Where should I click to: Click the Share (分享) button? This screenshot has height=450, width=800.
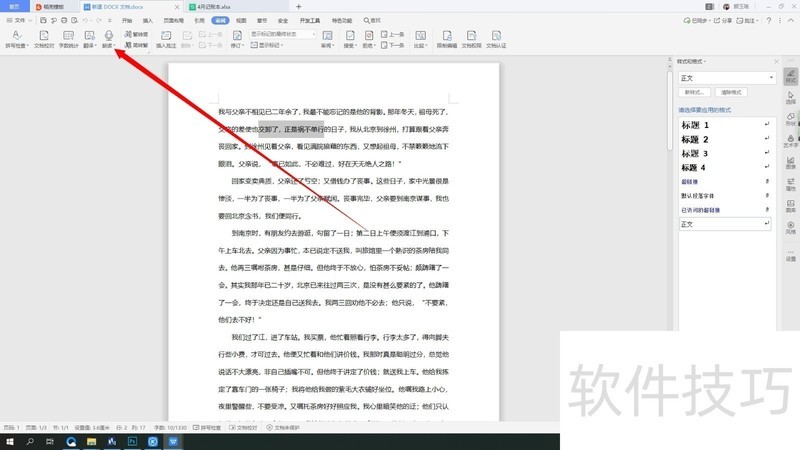722,20
